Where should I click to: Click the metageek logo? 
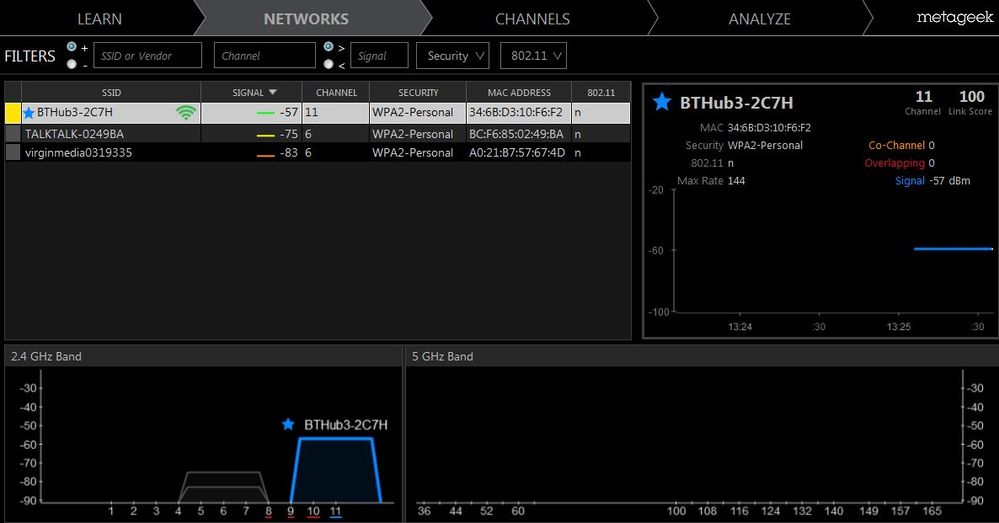(x=954, y=18)
